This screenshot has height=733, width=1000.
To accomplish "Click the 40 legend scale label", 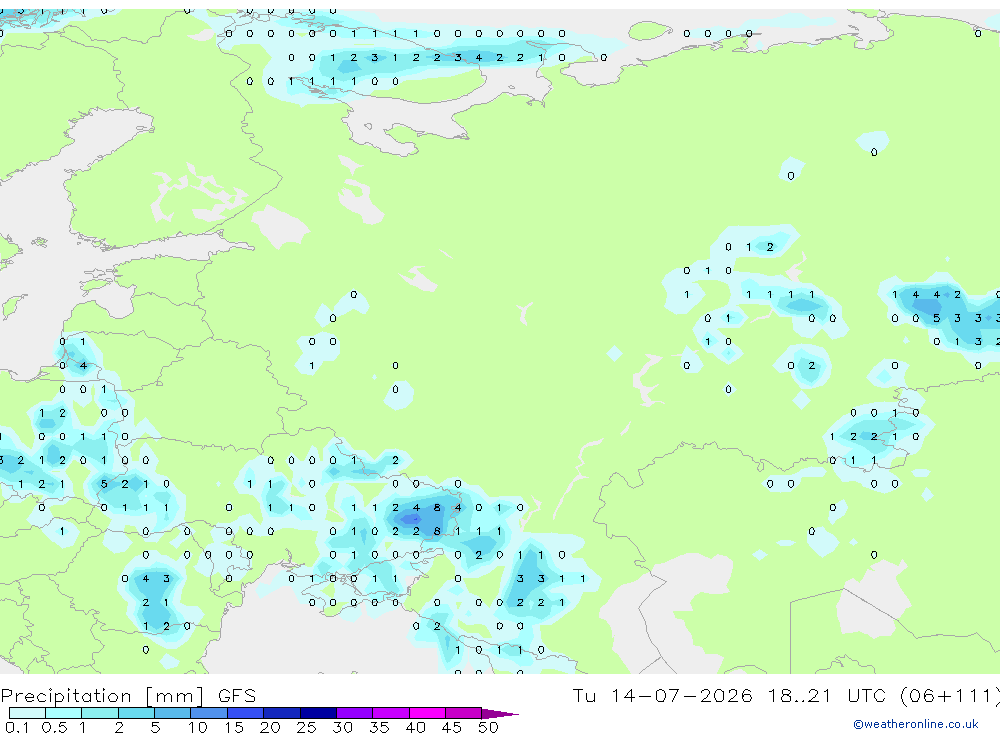I will pyautogui.click(x=416, y=727).
